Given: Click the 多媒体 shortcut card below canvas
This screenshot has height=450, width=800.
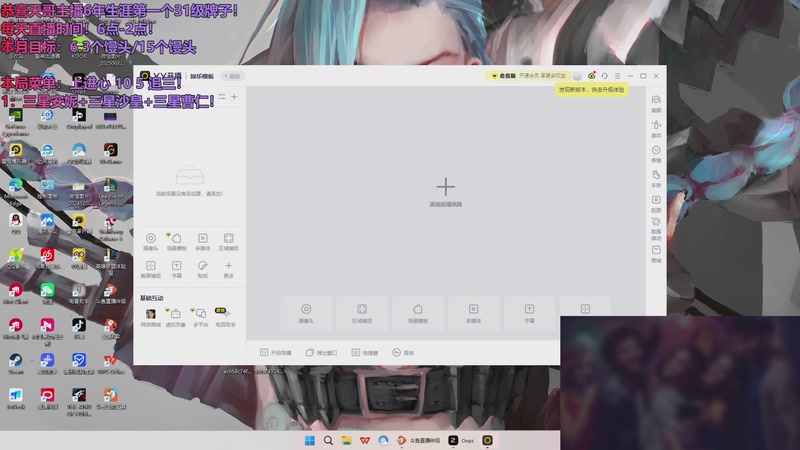Looking at the screenshot, I should tap(473, 313).
